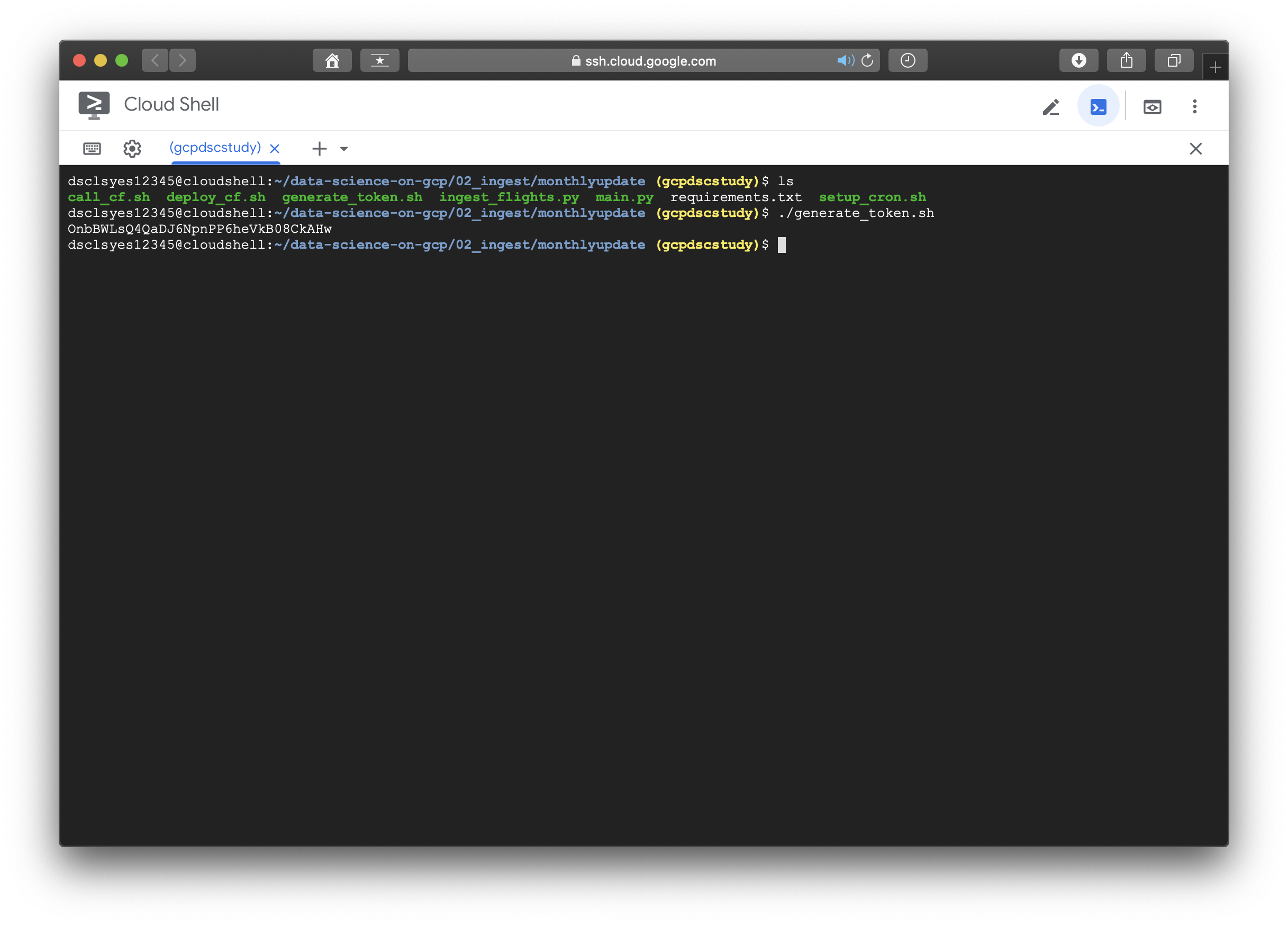
Task: Open the browser share button
Action: point(1126,61)
